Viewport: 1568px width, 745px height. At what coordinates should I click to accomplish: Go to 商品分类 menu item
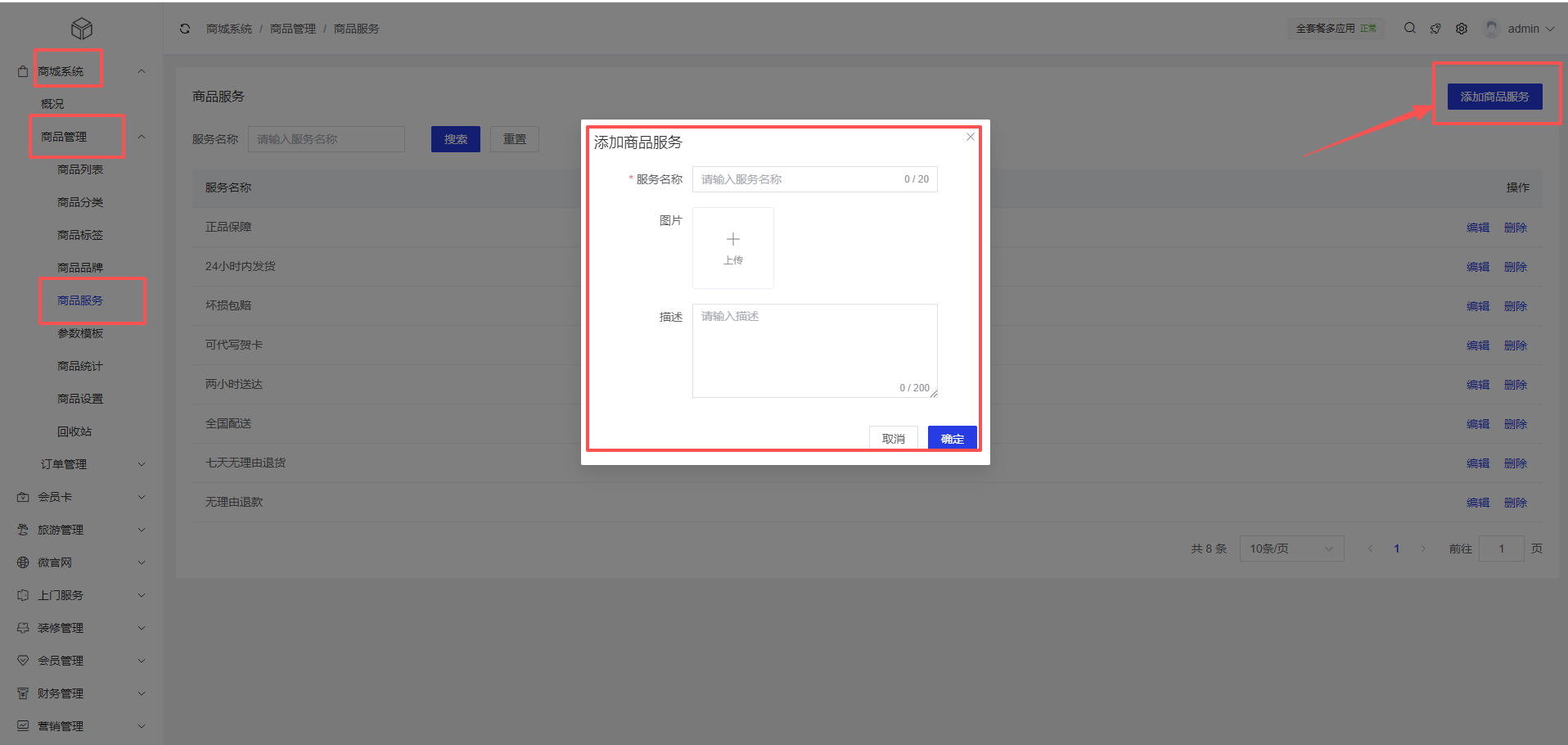(x=80, y=202)
